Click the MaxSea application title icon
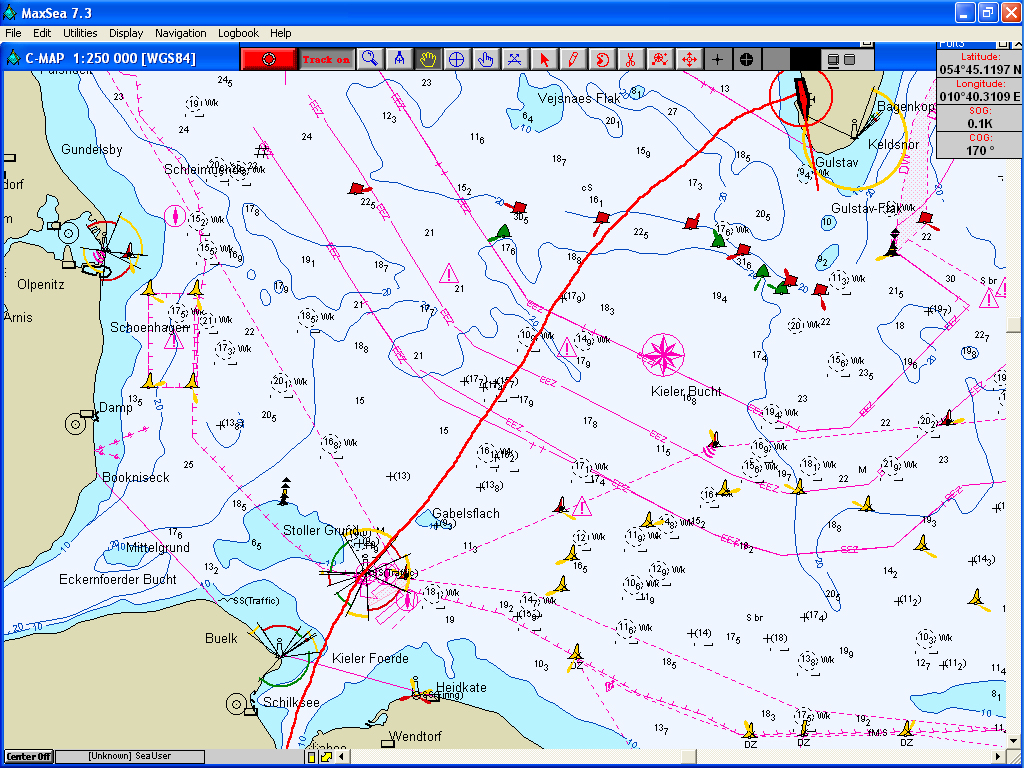Image resolution: width=1024 pixels, height=768 pixels. (x=10, y=12)
